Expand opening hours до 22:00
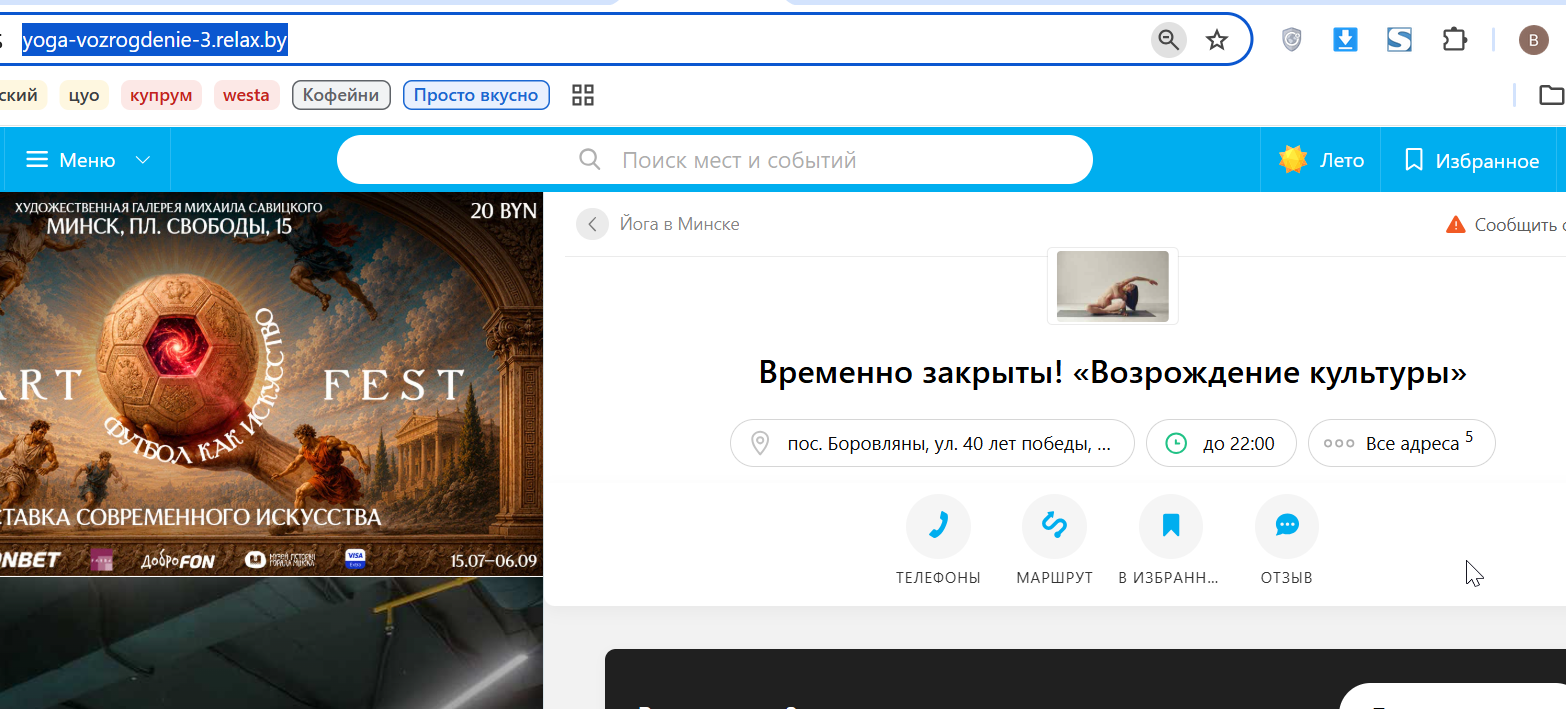Image resolution: width=1566 pixels, height=709 pixels. pyautogui.click(x=1221, y=443)
